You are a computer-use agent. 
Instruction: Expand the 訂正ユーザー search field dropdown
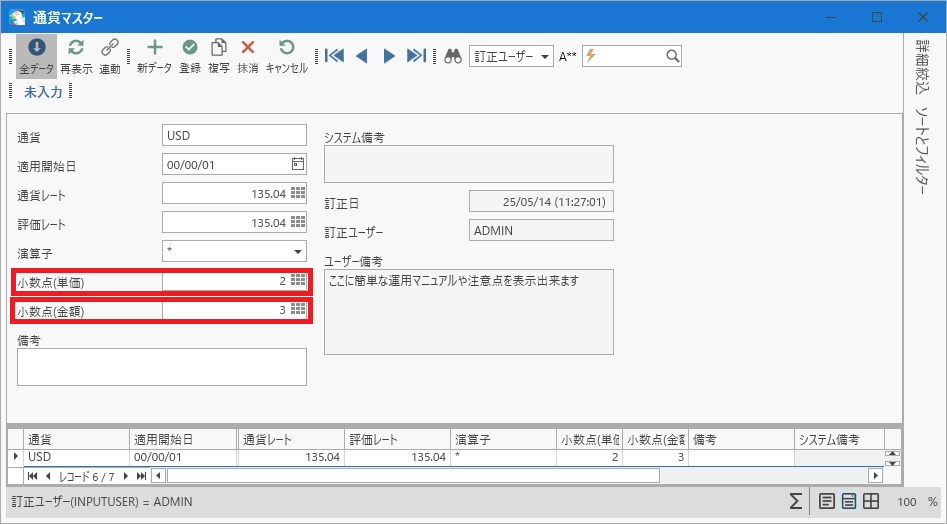(x=545, y=57)
